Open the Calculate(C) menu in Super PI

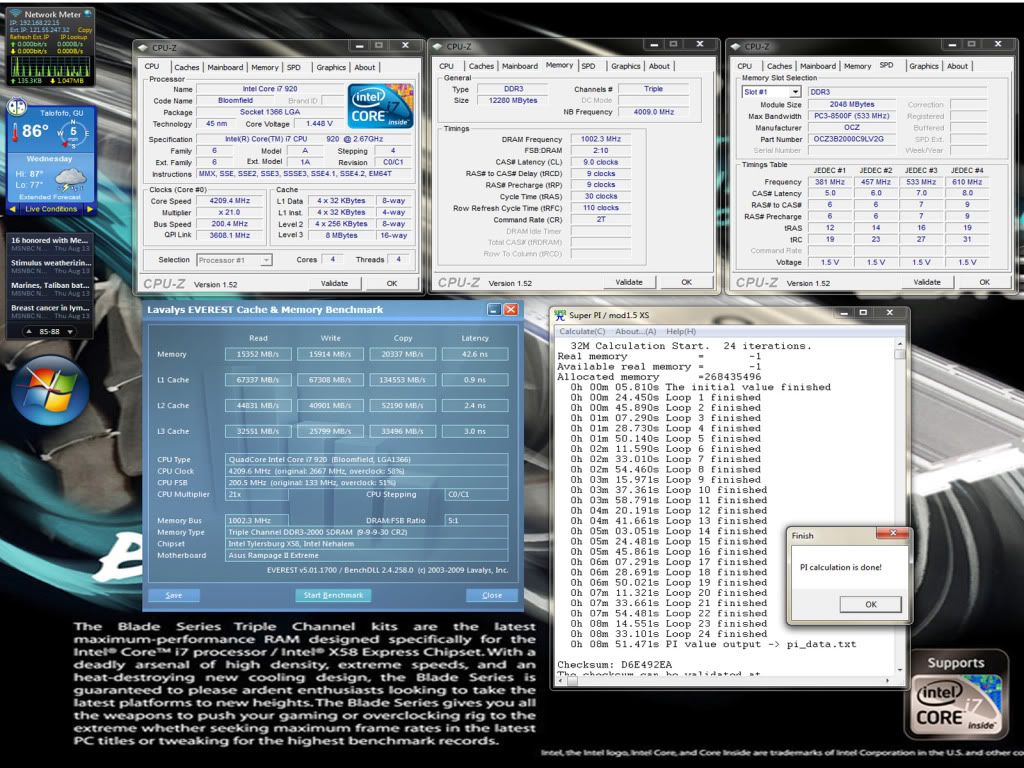(x=583, y=332)
